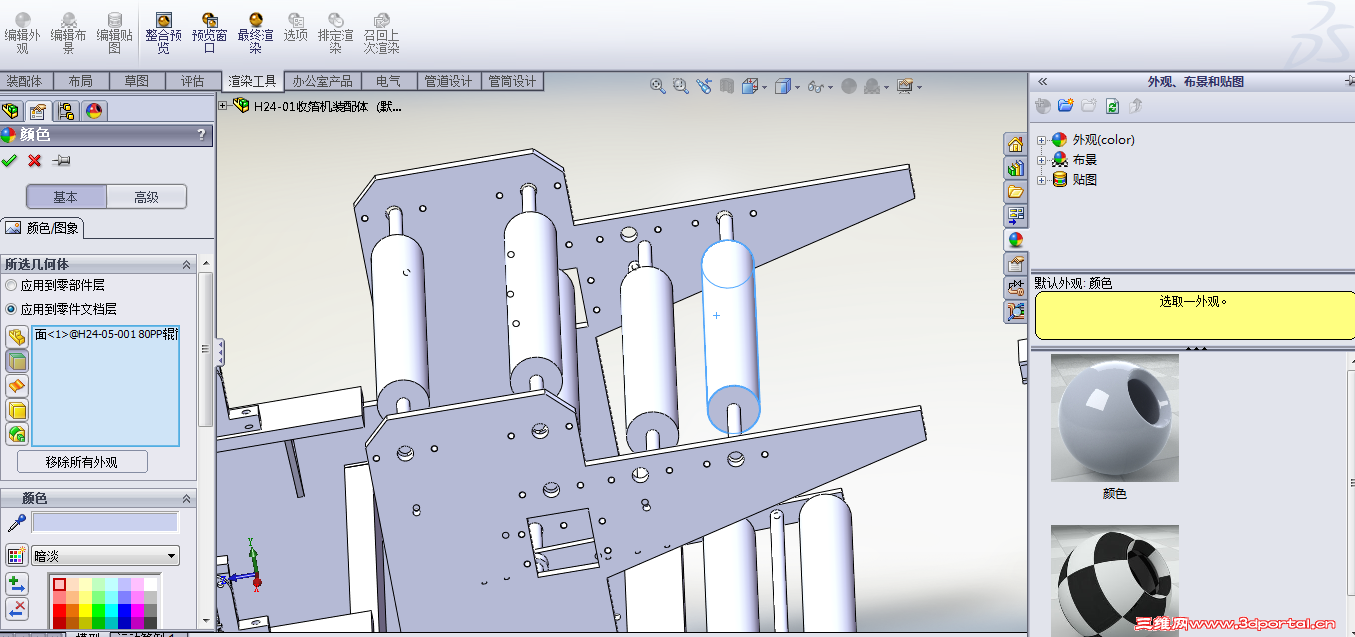
Task: Click the Zoom to Fit magnifier icon
Action: 658,86
